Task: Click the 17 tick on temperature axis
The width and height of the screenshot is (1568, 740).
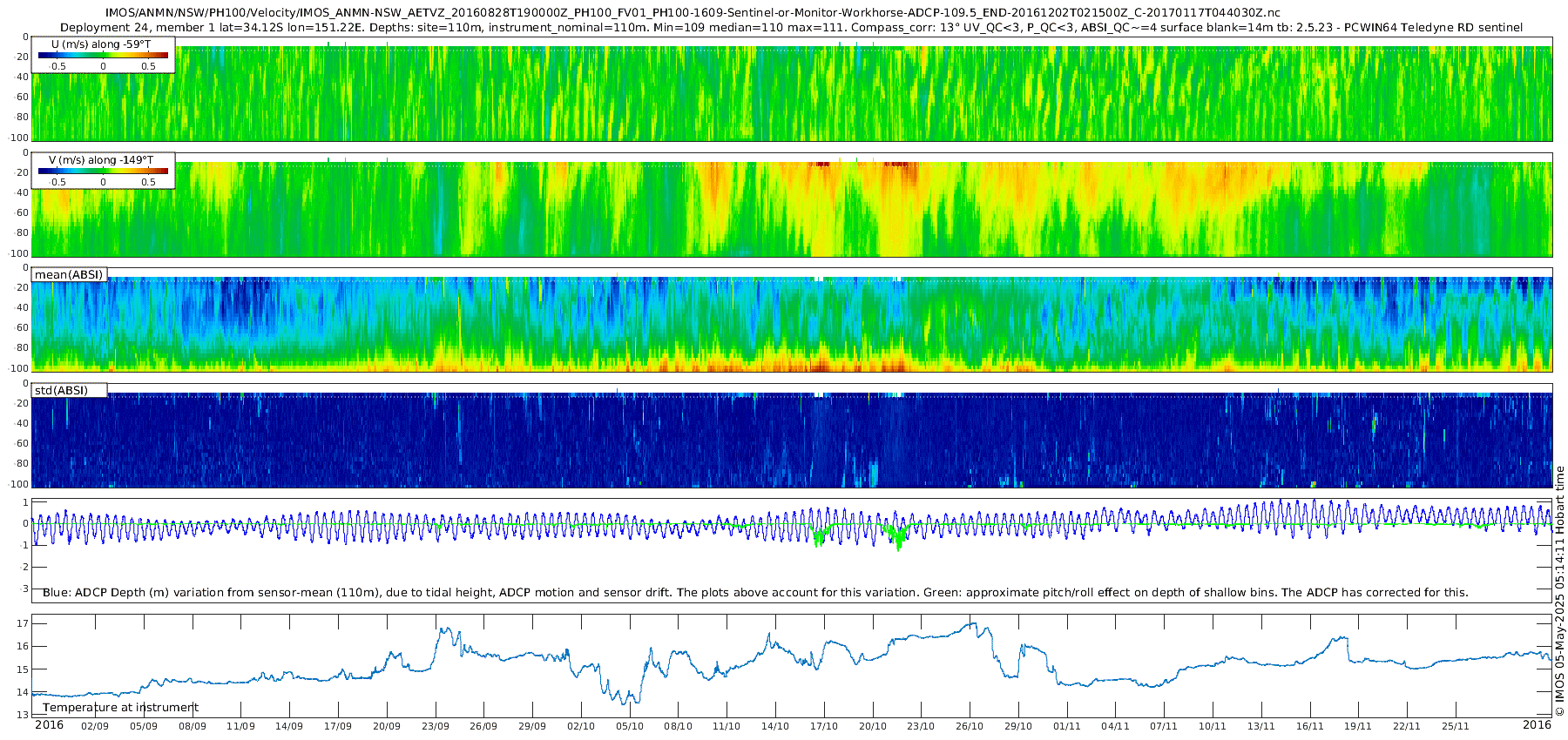Action: [x=23, y=623]
